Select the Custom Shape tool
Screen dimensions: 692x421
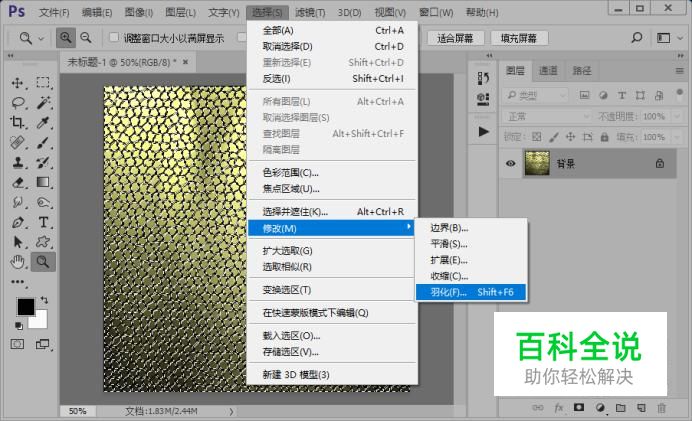(x=43, y=242)
